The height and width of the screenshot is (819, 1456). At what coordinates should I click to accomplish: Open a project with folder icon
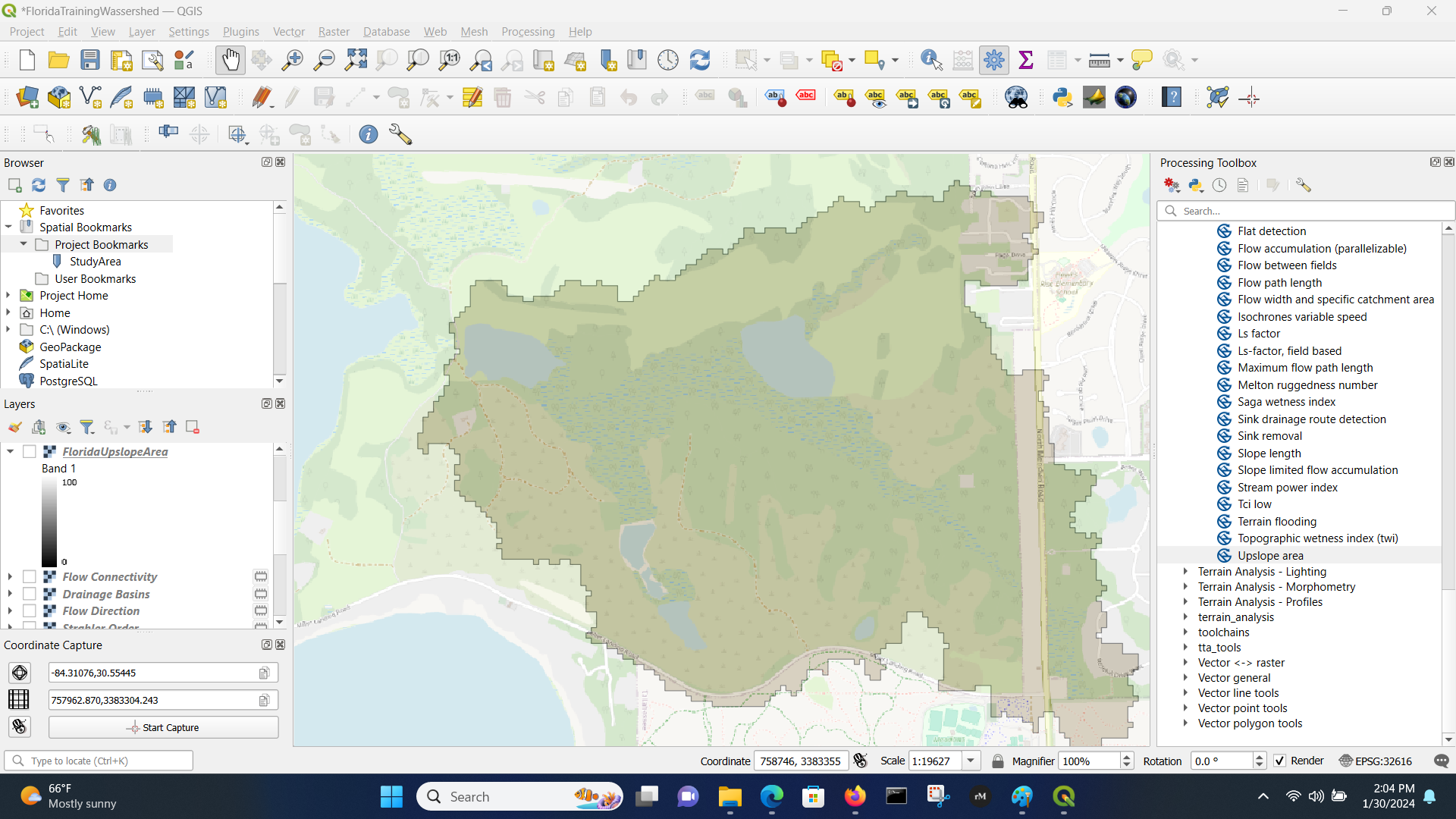pos(58,60)
